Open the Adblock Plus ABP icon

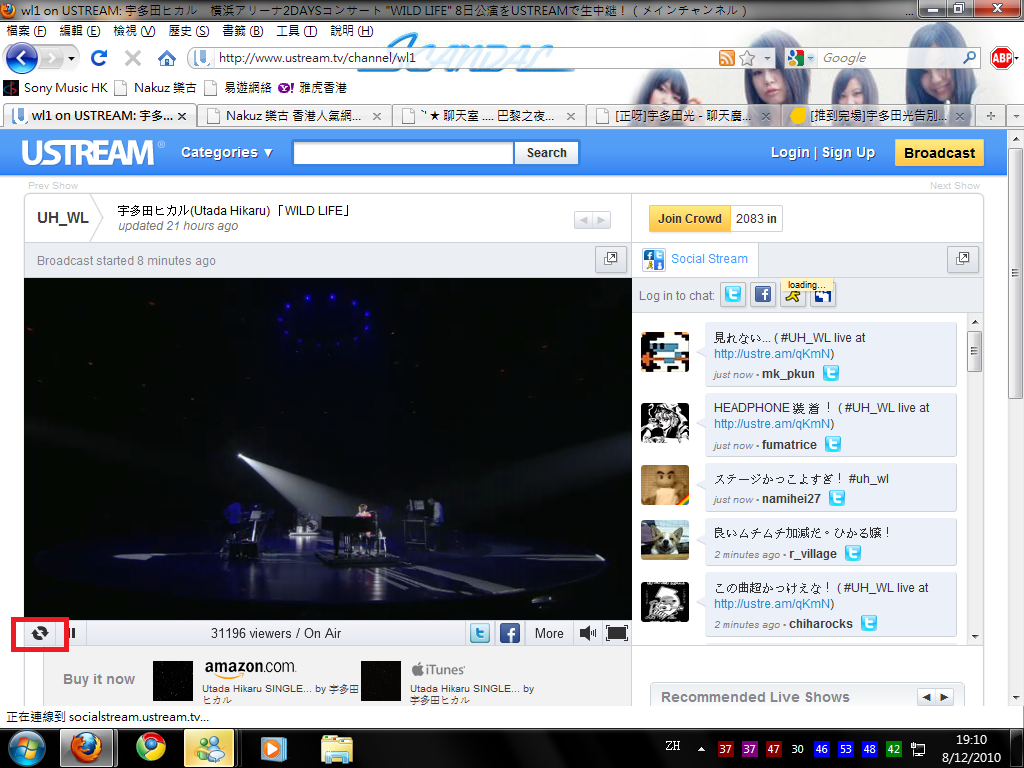coord(1001,58)
